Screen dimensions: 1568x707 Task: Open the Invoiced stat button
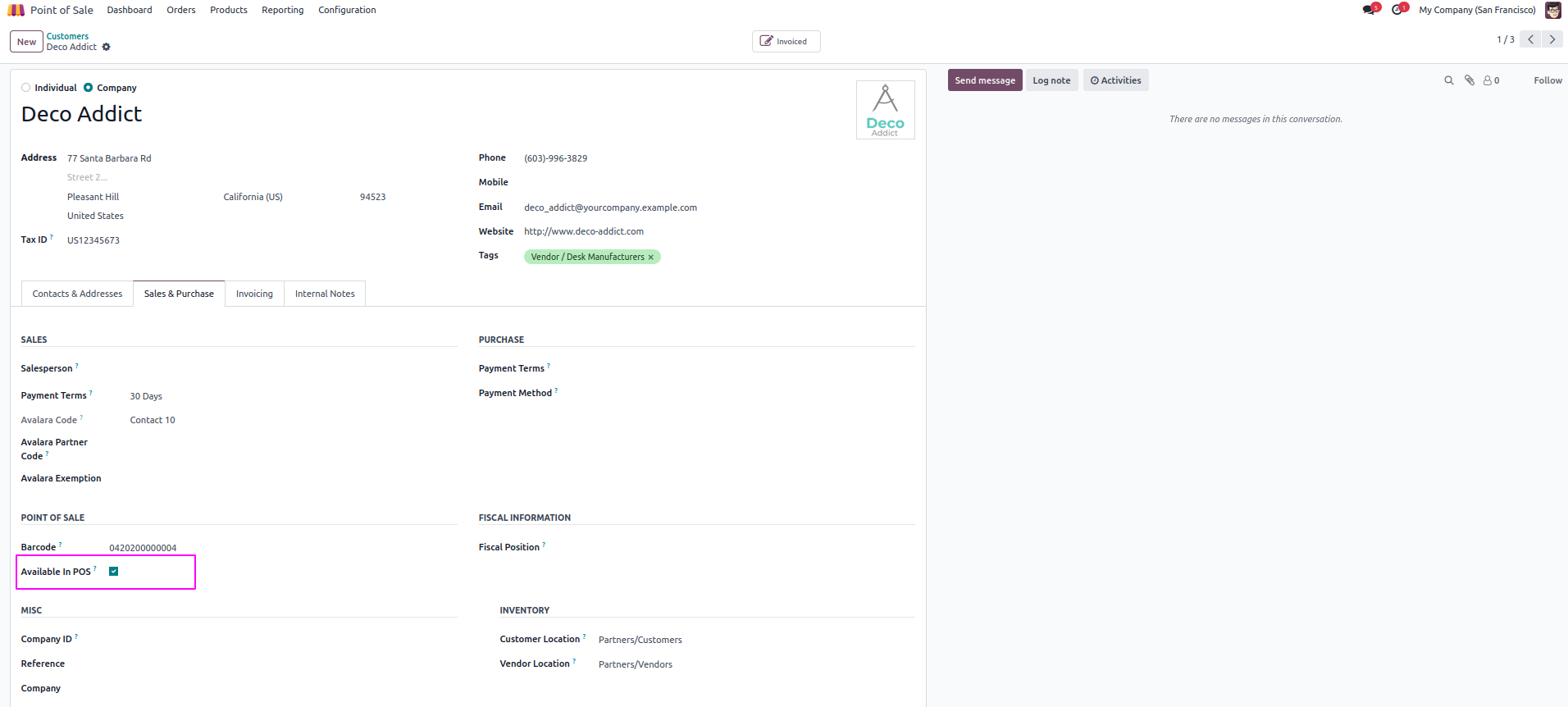click(786, 41)
